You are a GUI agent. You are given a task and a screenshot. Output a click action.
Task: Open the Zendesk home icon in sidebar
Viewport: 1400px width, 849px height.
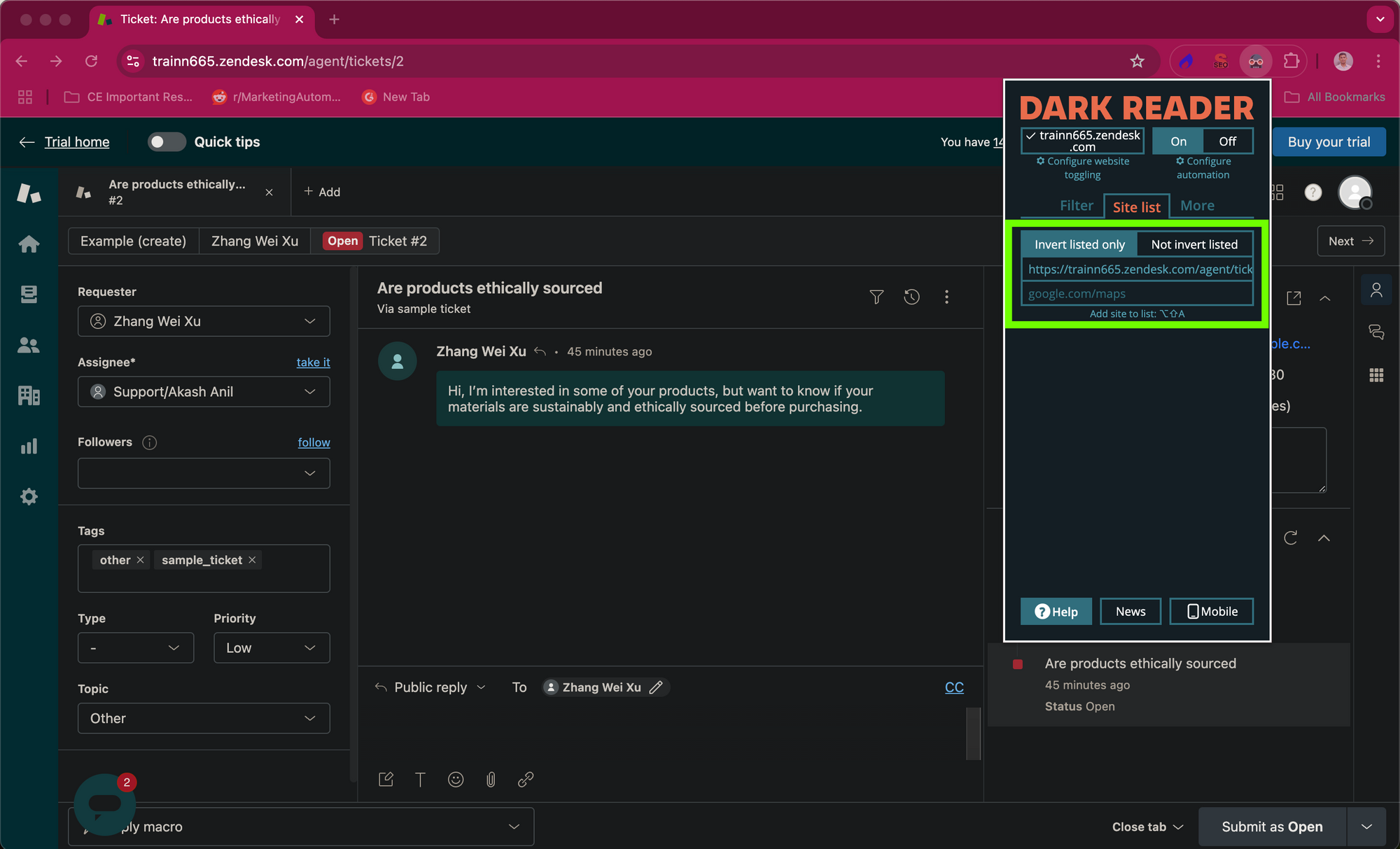[x=29, y=244]
